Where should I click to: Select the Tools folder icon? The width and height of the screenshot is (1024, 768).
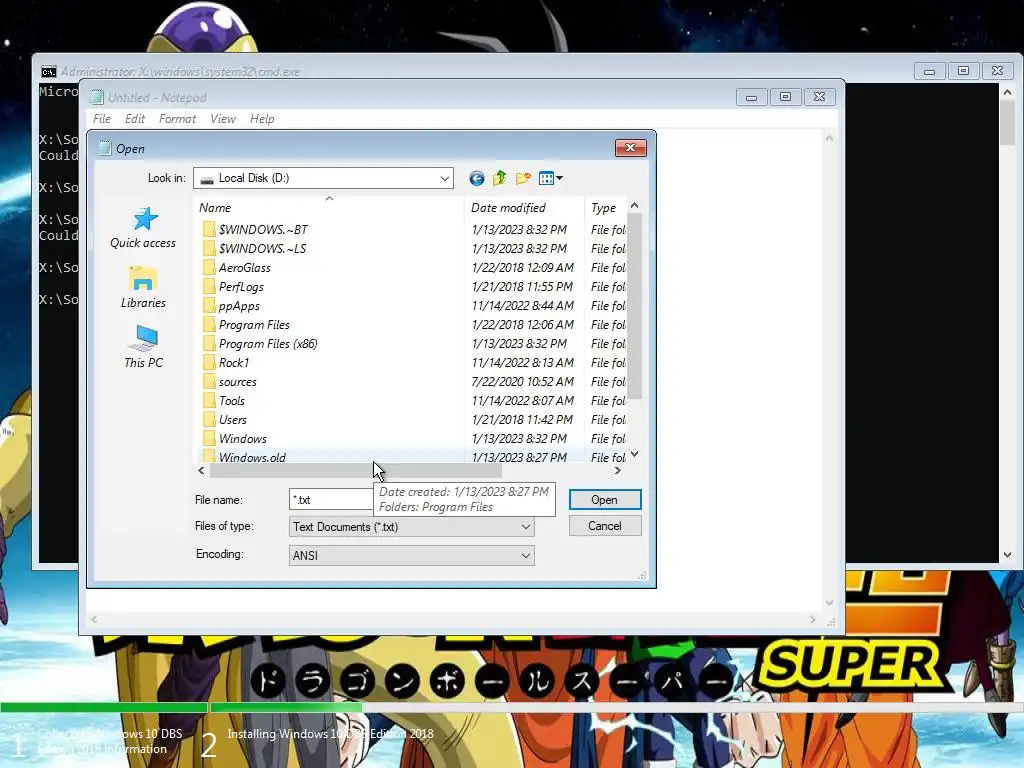[209, 400]
